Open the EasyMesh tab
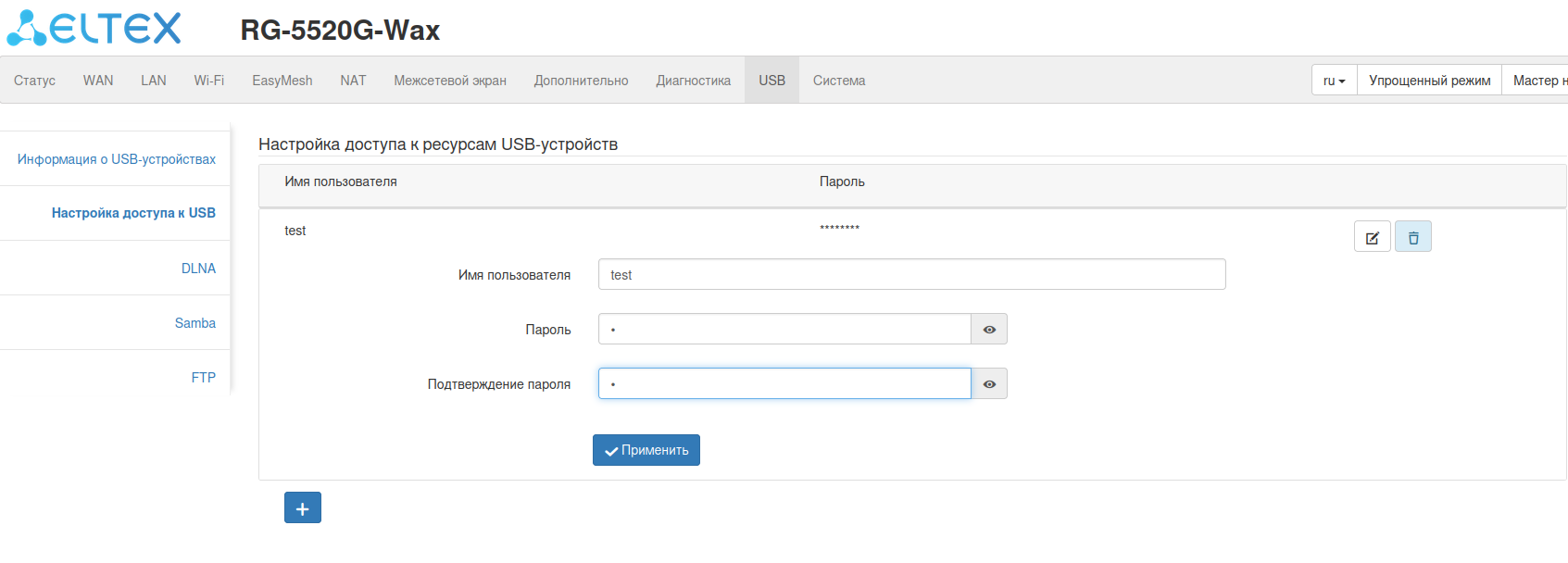The width and height of the screenshot is (1568, 563). (x=282, y=81)
